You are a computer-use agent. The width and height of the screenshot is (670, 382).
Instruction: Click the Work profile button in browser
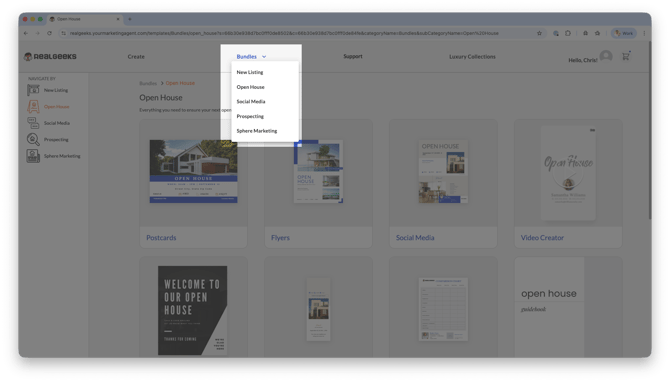[x=624, y=33]
